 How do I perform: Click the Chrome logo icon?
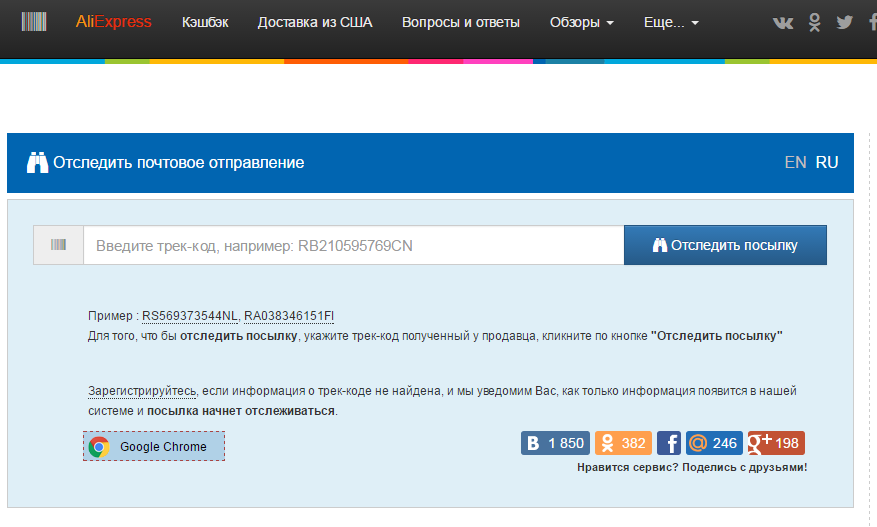(99, 446)
